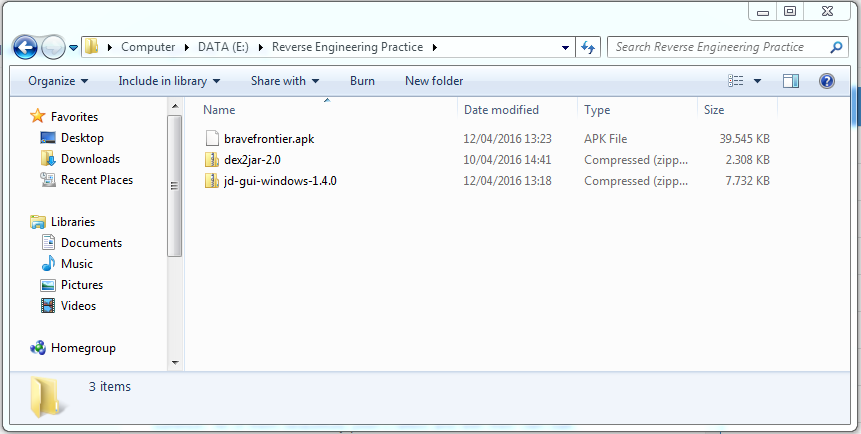Sort by Date modified column header
This screenshot has width=861, height=434.
(x=501, y=110)
